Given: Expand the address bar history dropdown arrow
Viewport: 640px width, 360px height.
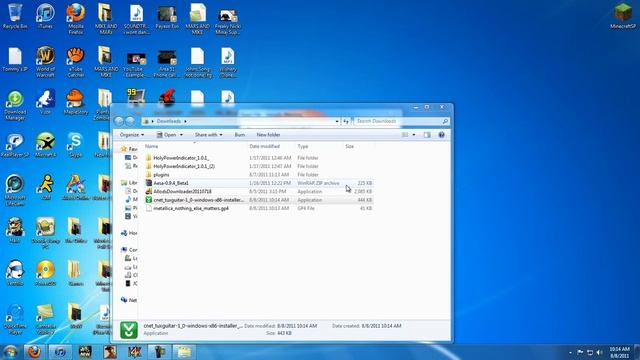Looking at the screenshot, I should [337, 121].
